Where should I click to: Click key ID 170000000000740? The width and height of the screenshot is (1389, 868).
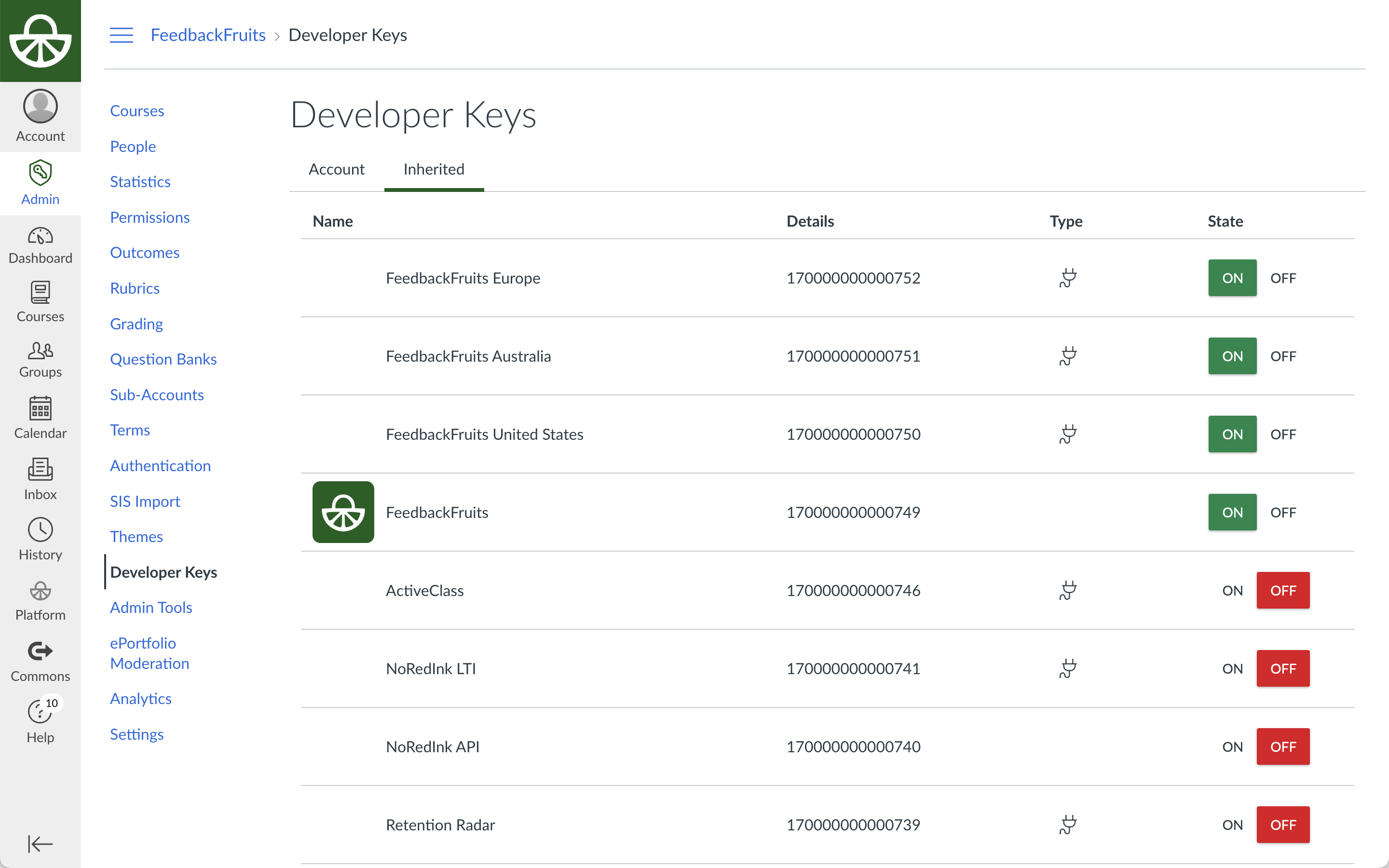854,746
